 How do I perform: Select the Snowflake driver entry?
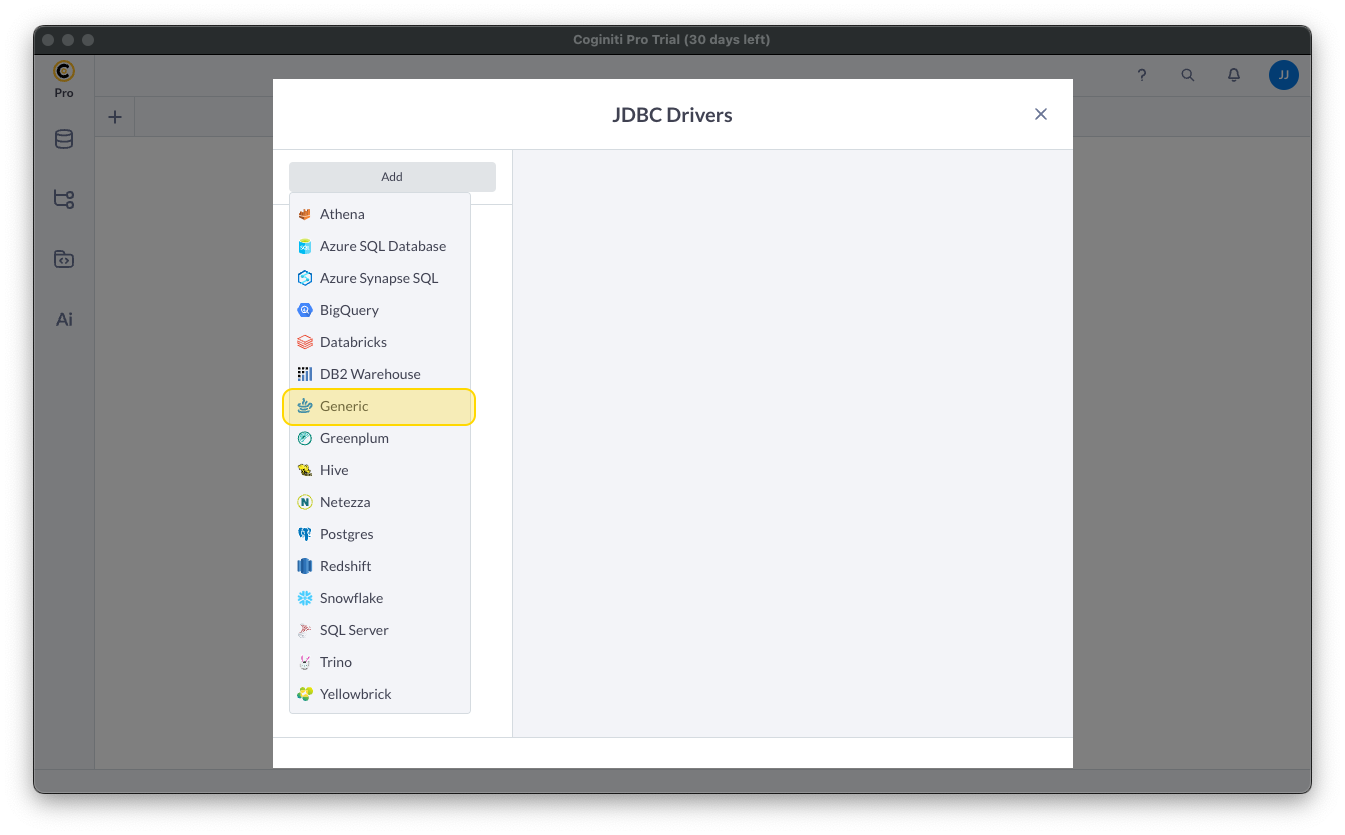click(x=351, y=598)
